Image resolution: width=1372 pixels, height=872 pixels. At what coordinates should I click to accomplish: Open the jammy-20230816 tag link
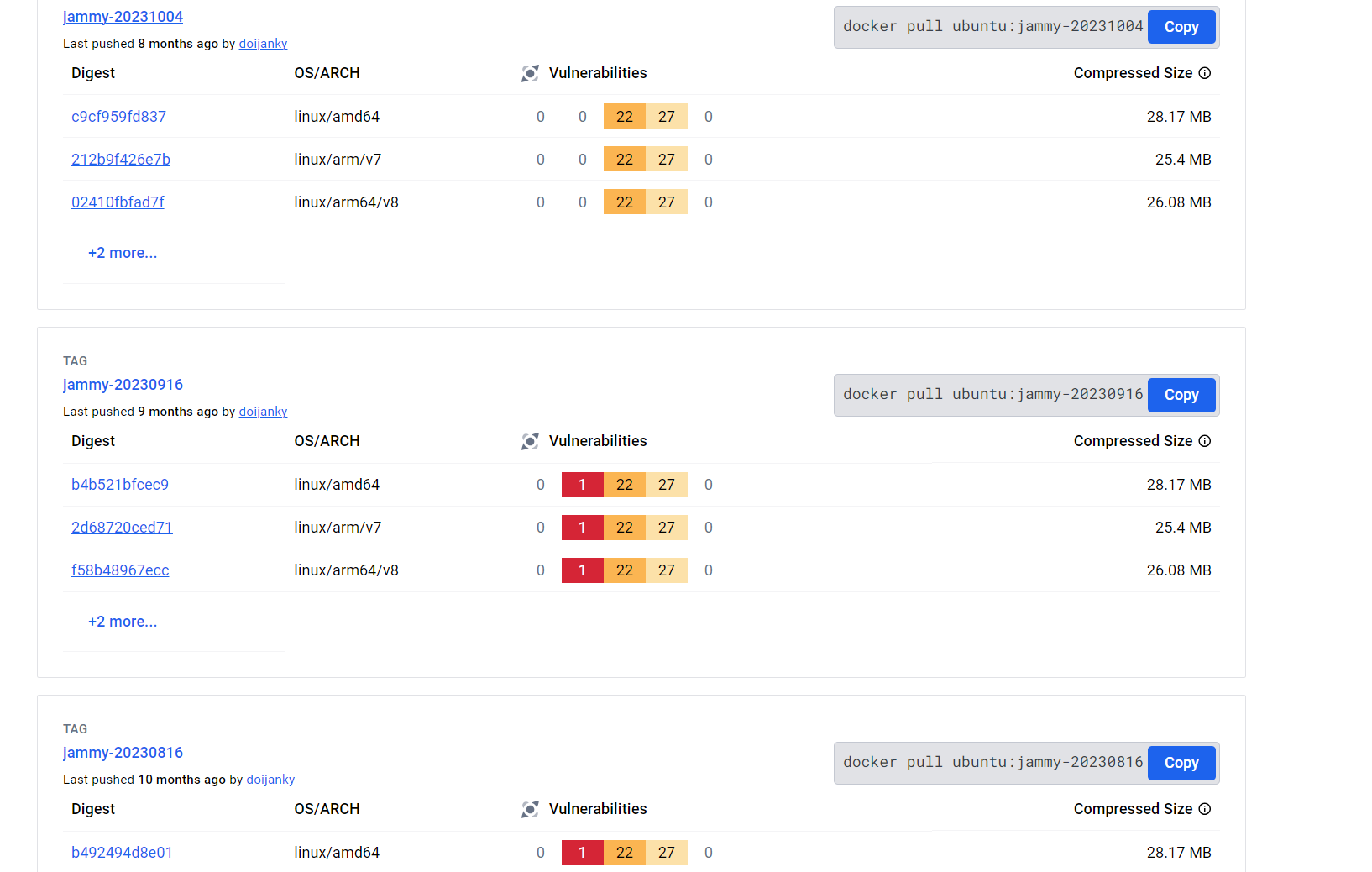(x=123, y=753)
